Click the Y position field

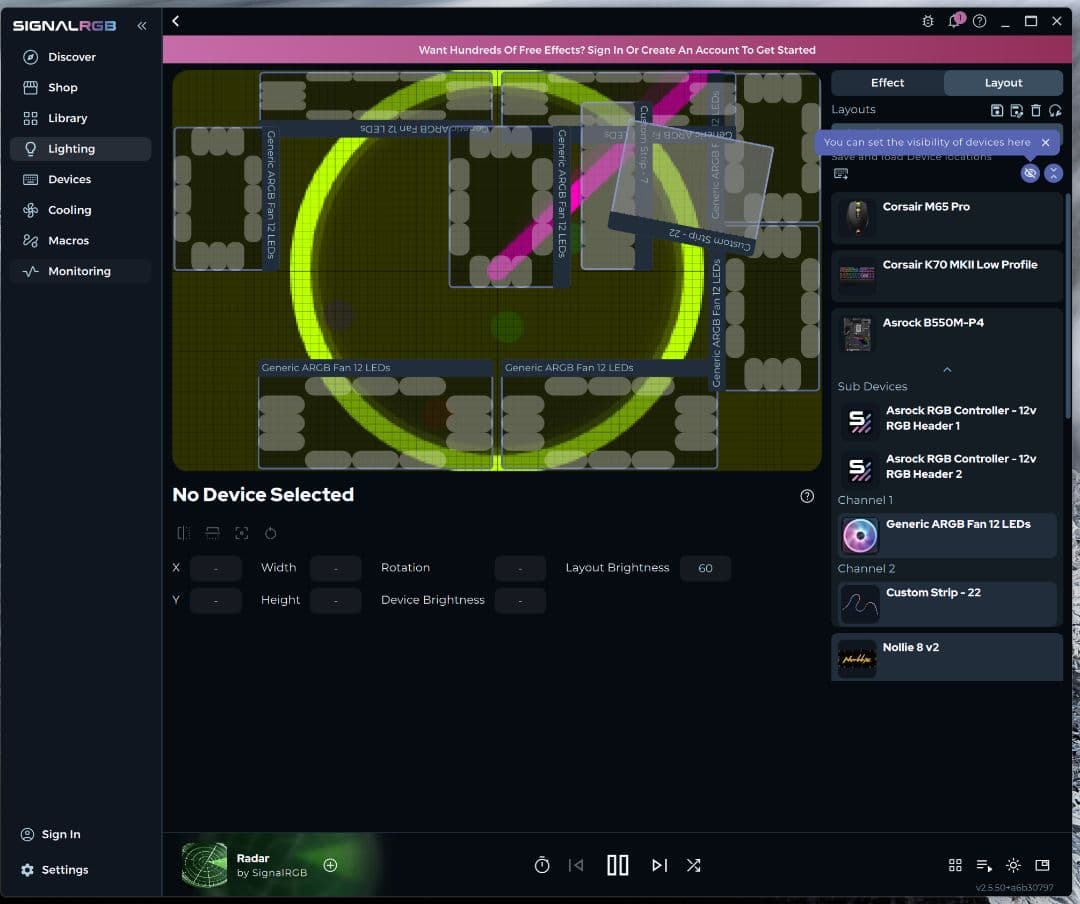coord(216,601)
